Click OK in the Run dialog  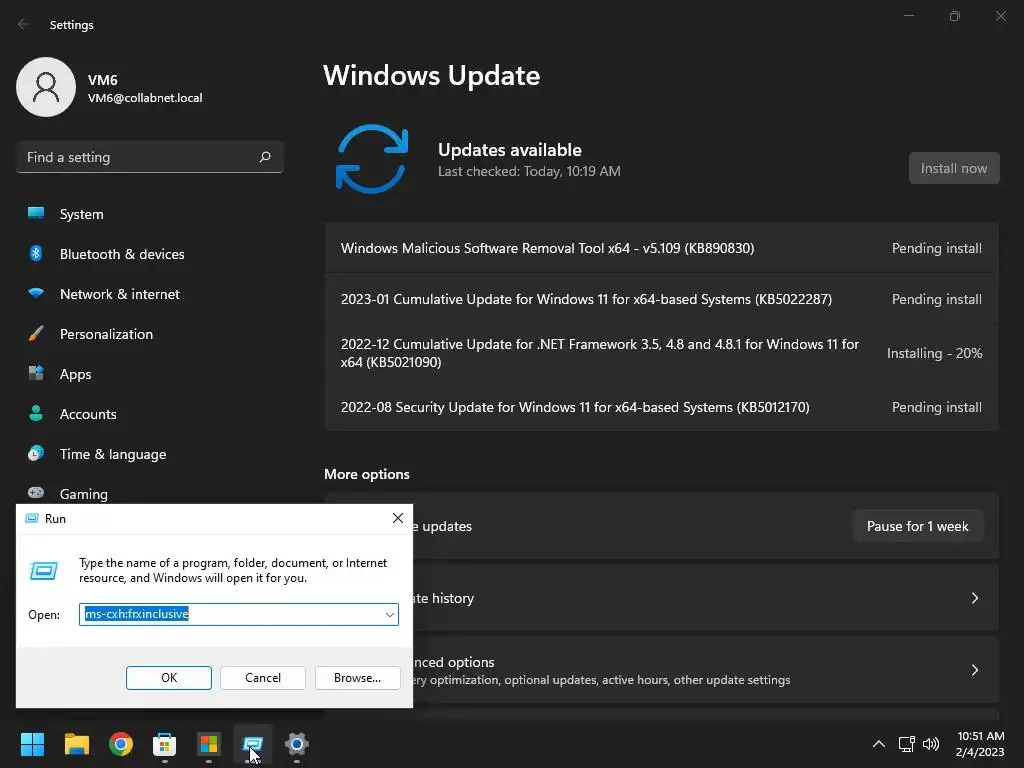(168, 678)
